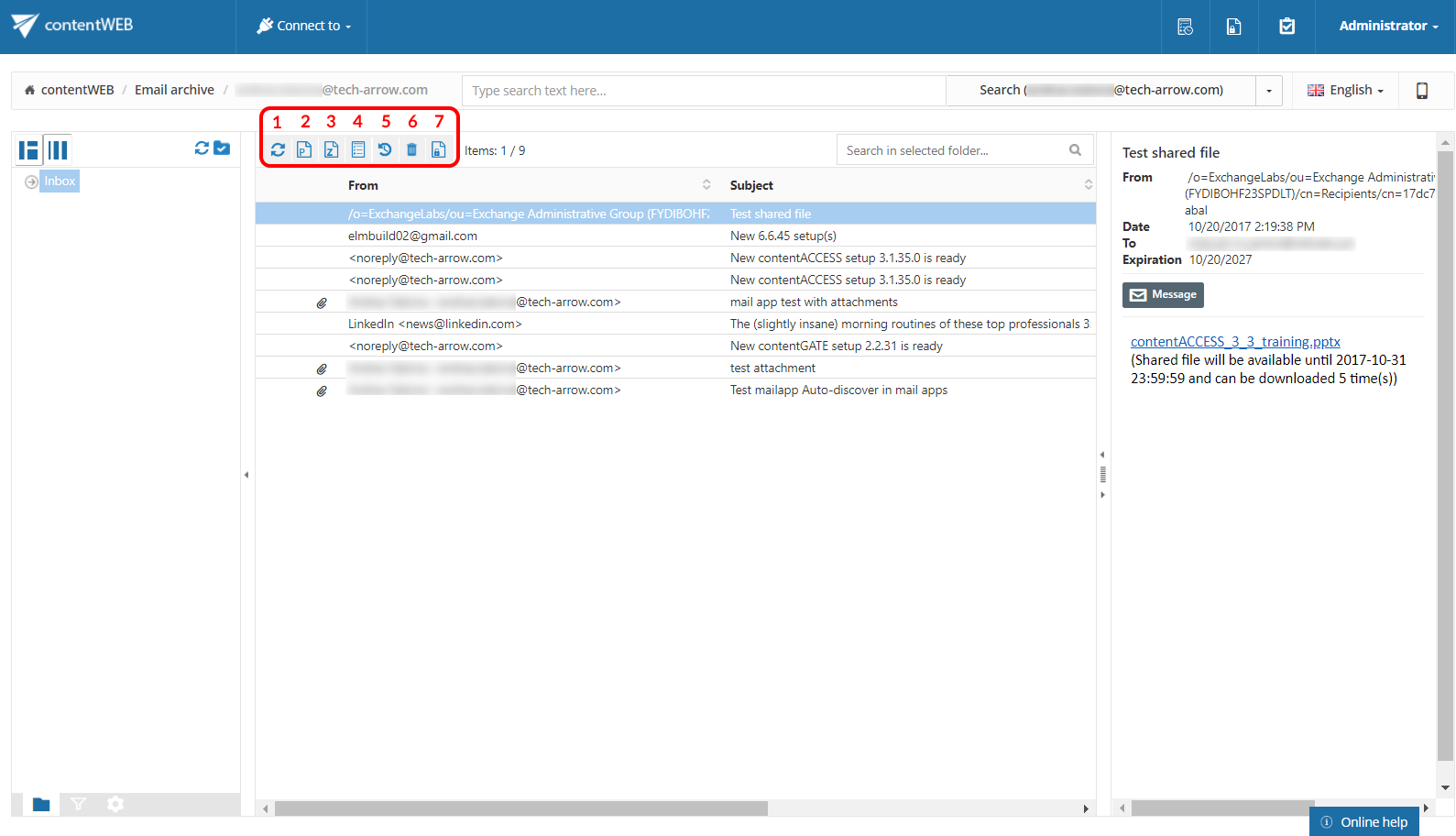
Task: Open the filter tab at the pane bottom
Action: tap(78, 804)
